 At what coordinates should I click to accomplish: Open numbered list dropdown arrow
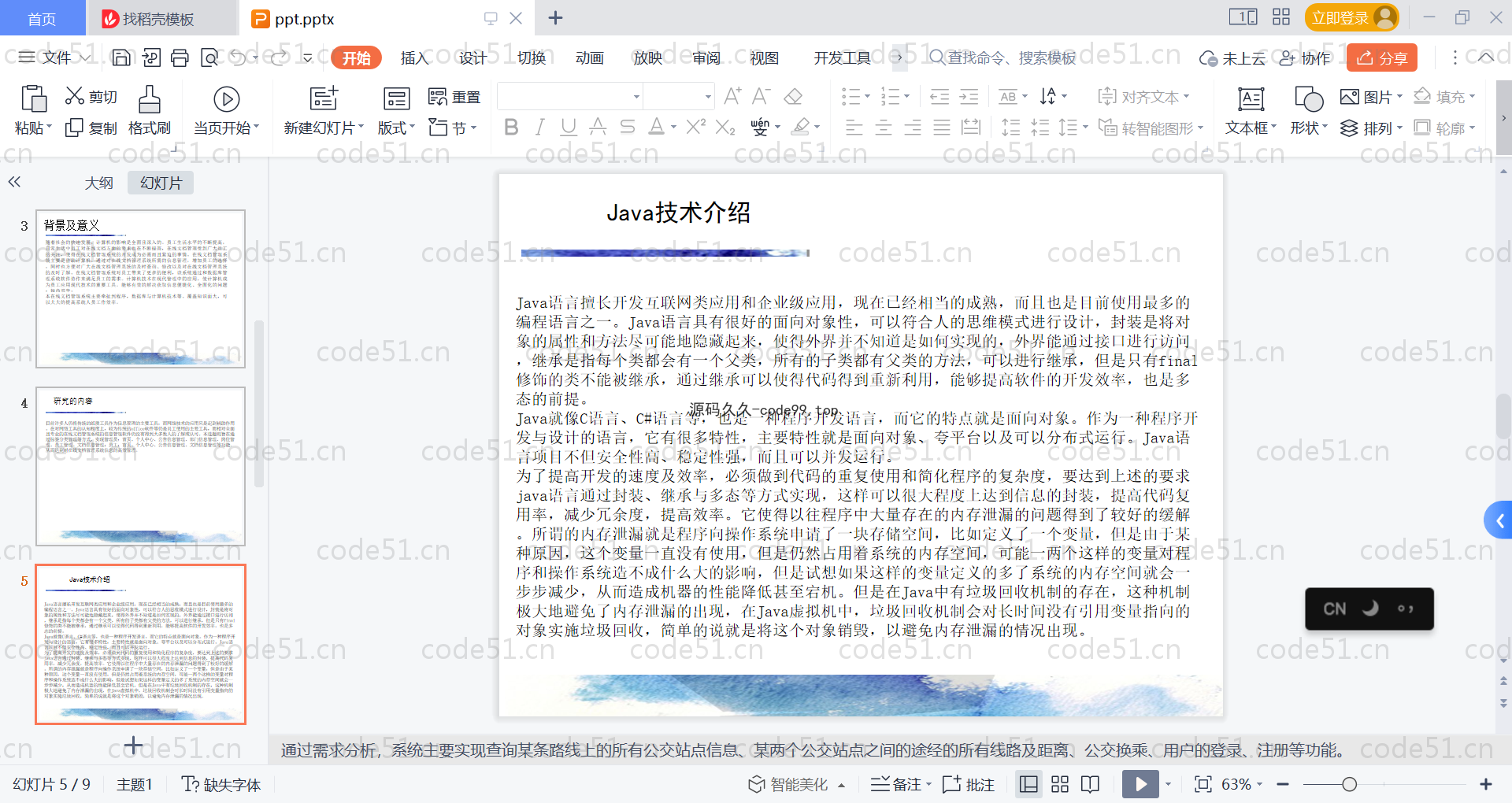click(x=906, y=97)
